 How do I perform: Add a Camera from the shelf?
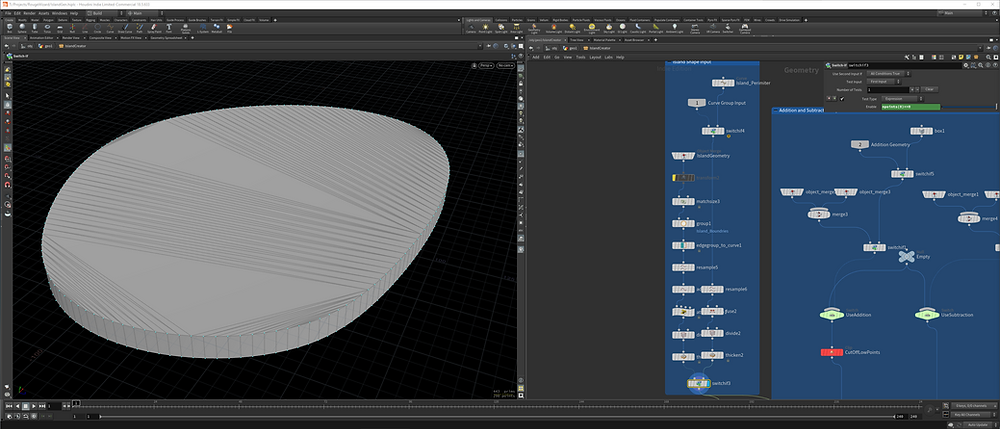471,28
